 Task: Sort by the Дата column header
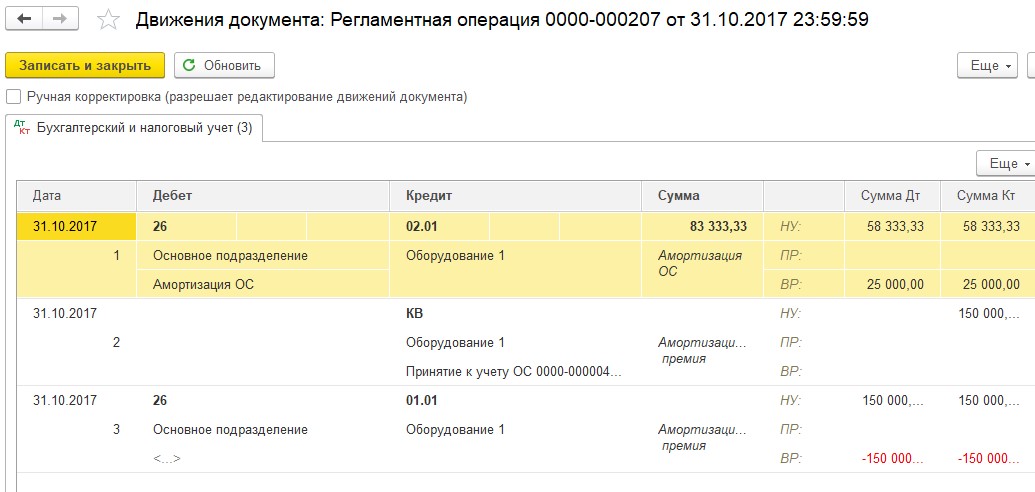tap(77, 195)
